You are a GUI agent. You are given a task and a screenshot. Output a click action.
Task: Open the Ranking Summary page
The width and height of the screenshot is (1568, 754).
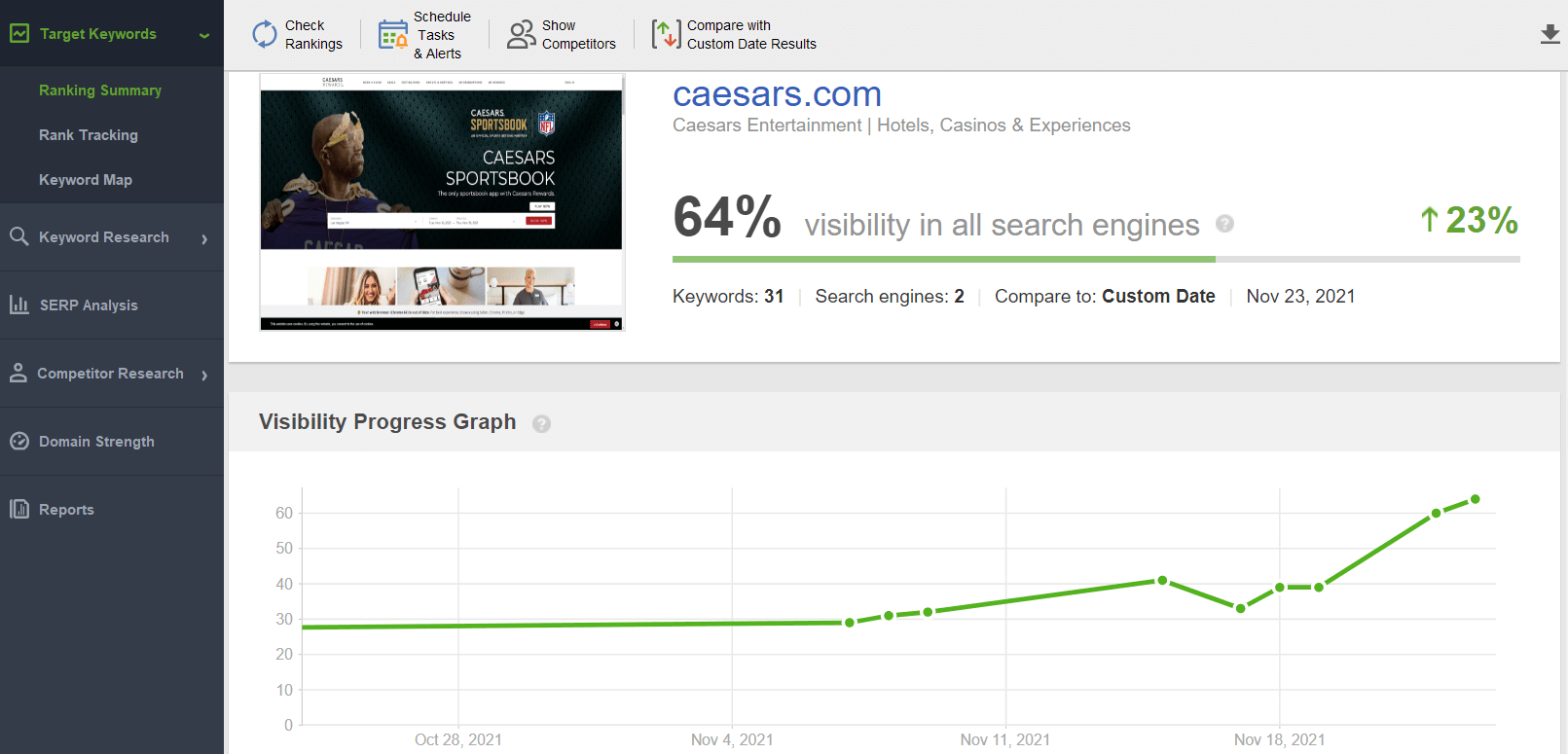pos(100,90)
